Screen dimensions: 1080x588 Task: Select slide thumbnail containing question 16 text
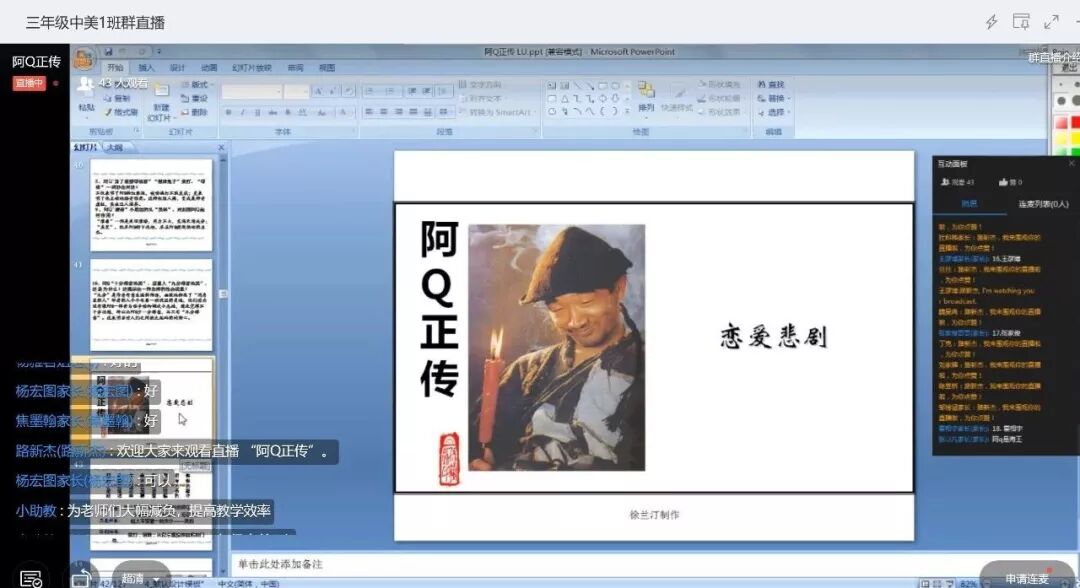151,305
